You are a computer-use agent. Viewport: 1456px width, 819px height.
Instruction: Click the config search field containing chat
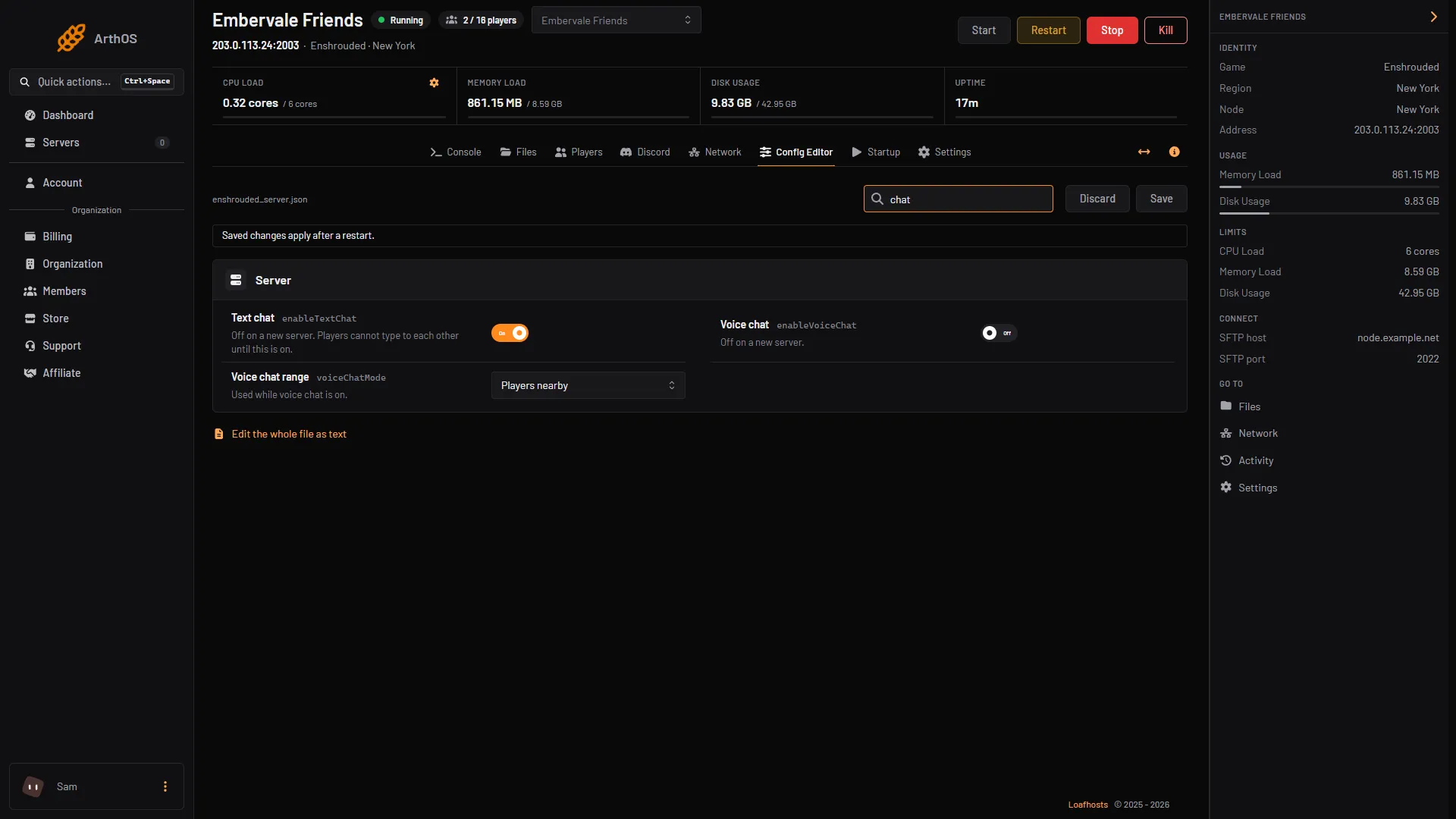click(x=959, y=199)
